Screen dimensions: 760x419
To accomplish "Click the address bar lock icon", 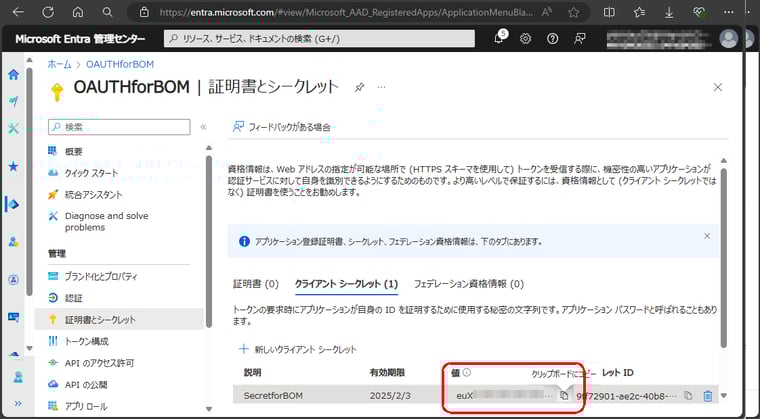I will pos(144,12).
